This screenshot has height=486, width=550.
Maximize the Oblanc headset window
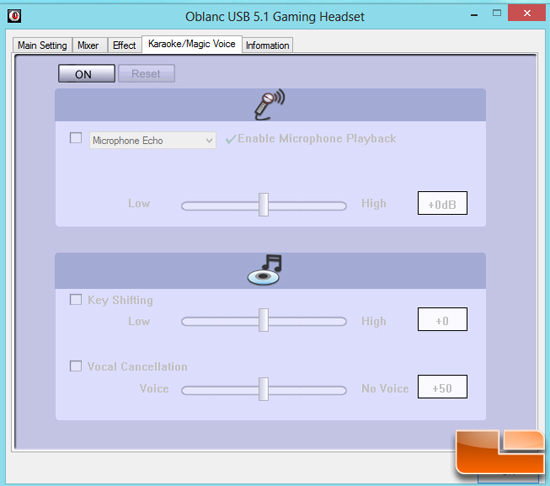tap(497, 13)
